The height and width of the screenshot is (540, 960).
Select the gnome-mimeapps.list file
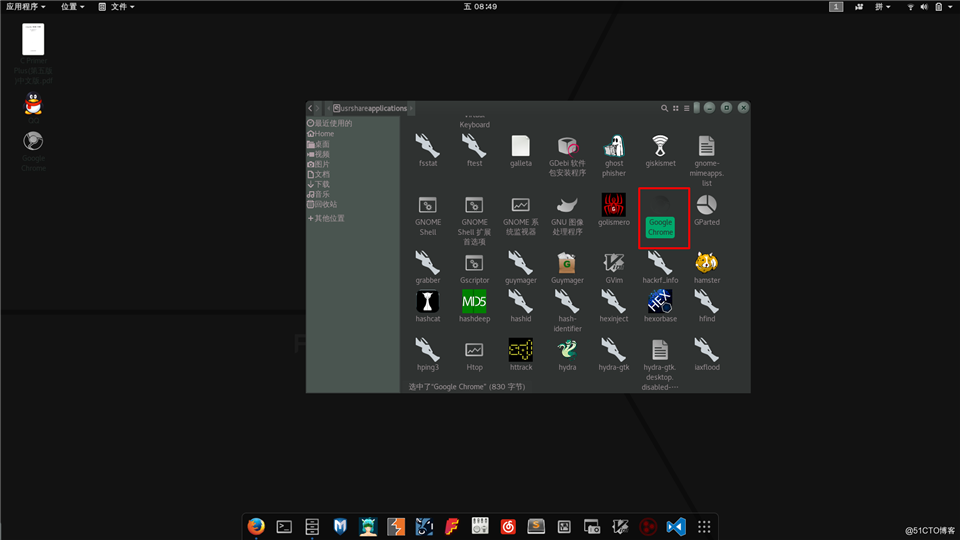[707, 146]
